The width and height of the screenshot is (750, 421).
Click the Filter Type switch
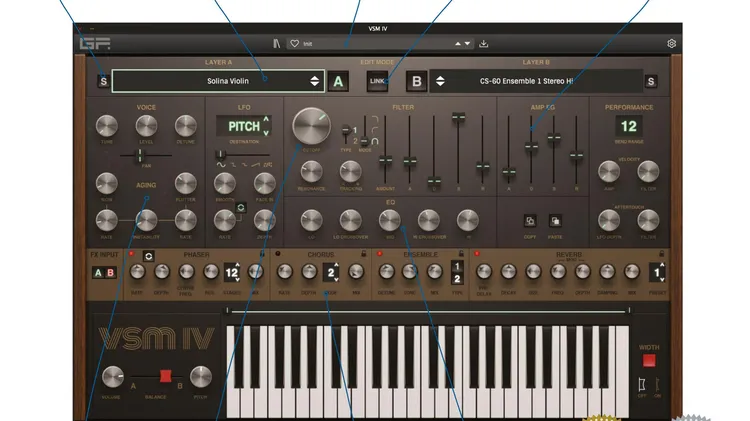[x=346, y=130]
